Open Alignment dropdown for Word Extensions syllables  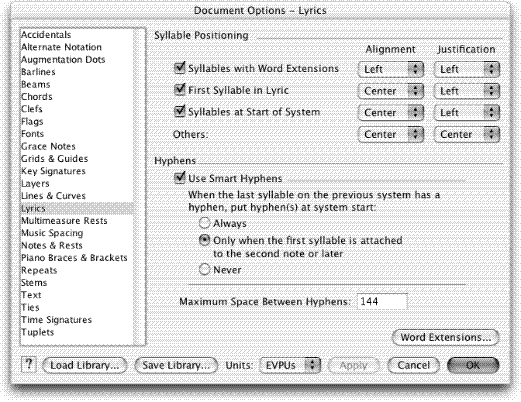point(391,69)
